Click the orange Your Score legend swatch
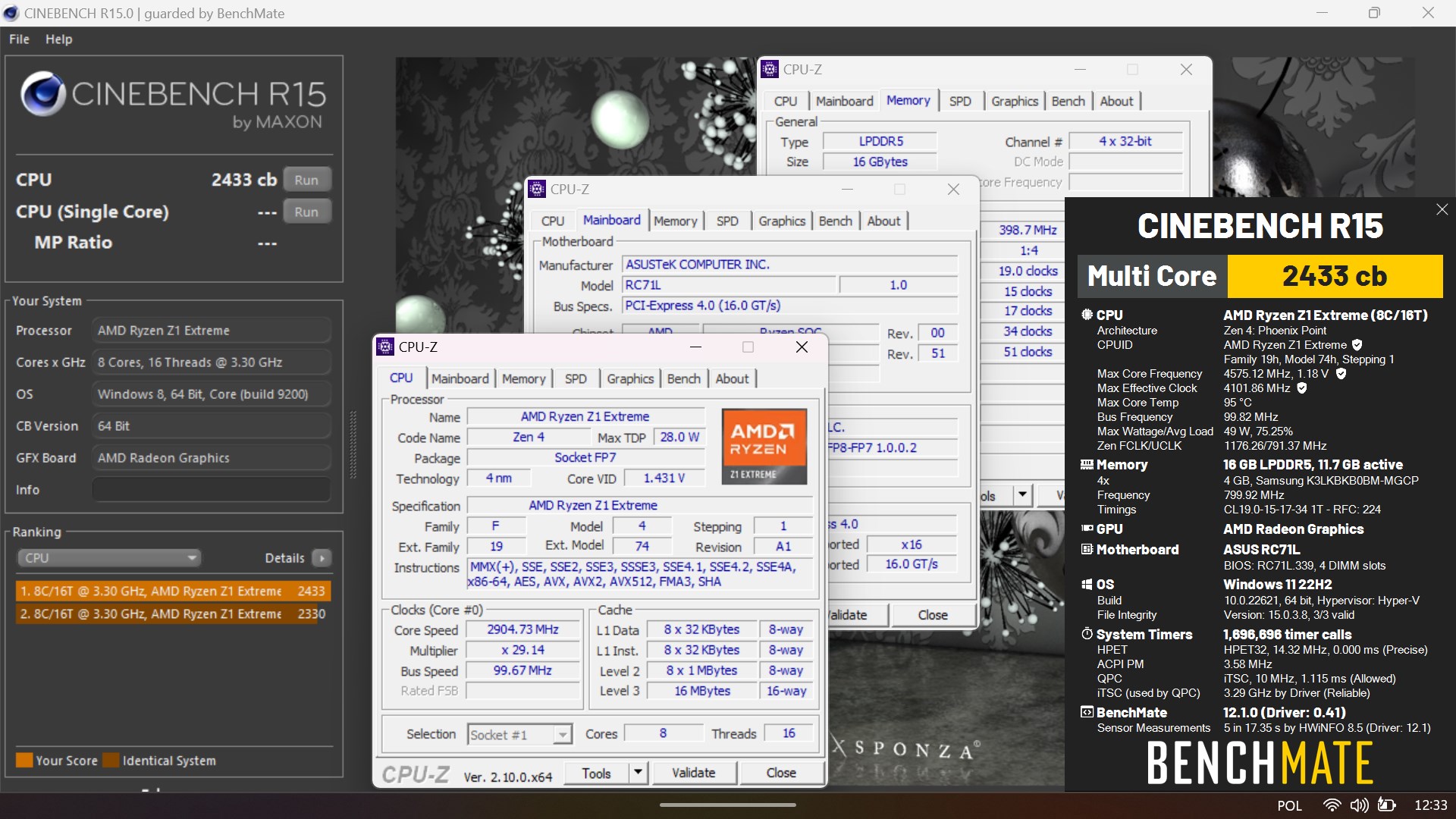Screen dimensions: 1456x819 pyautogui.click(x=24, y=760)
